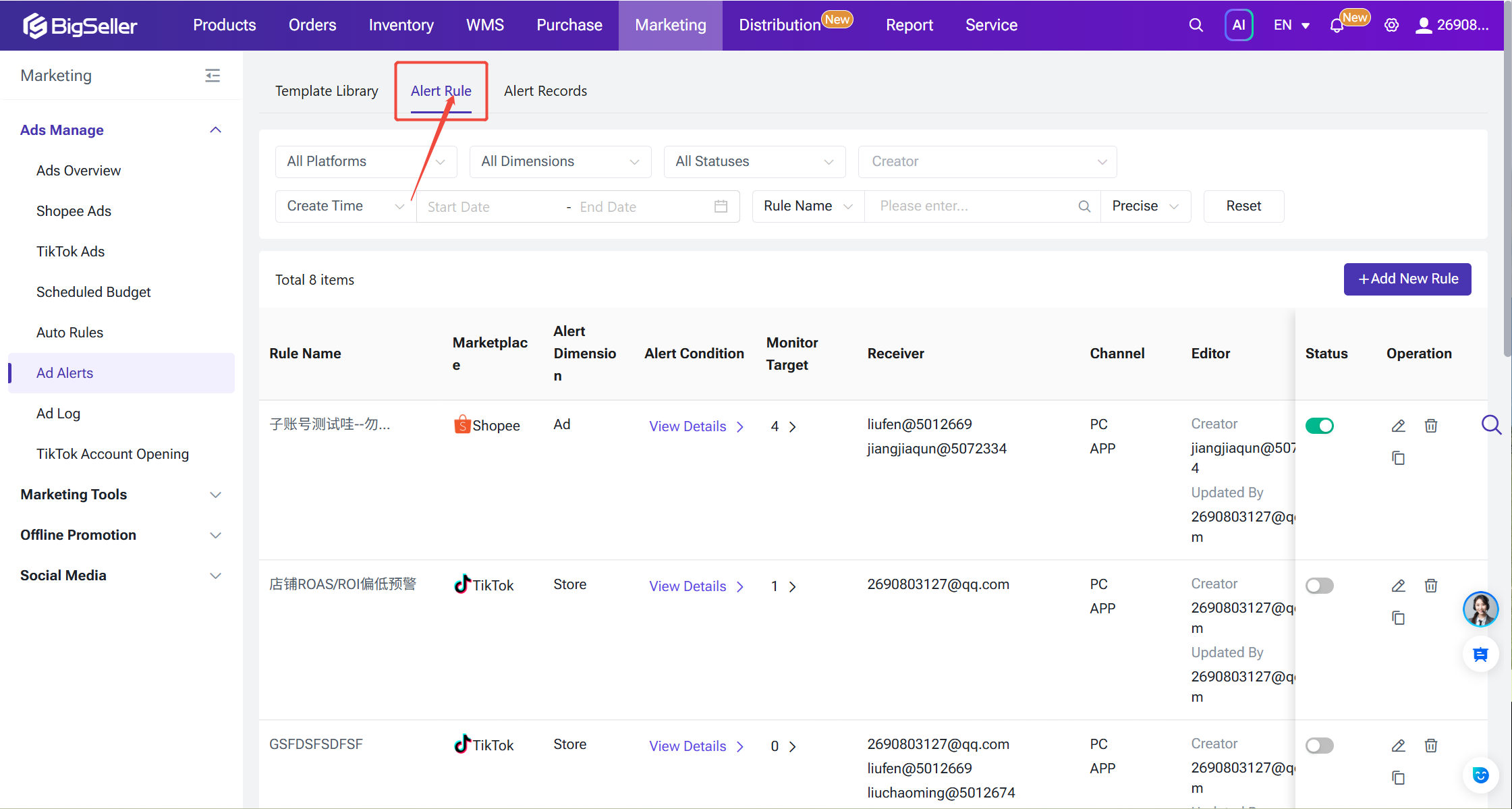Open the user account profile icon
This screenshot has height=809, width=1512.
[x=1424, y=25]
